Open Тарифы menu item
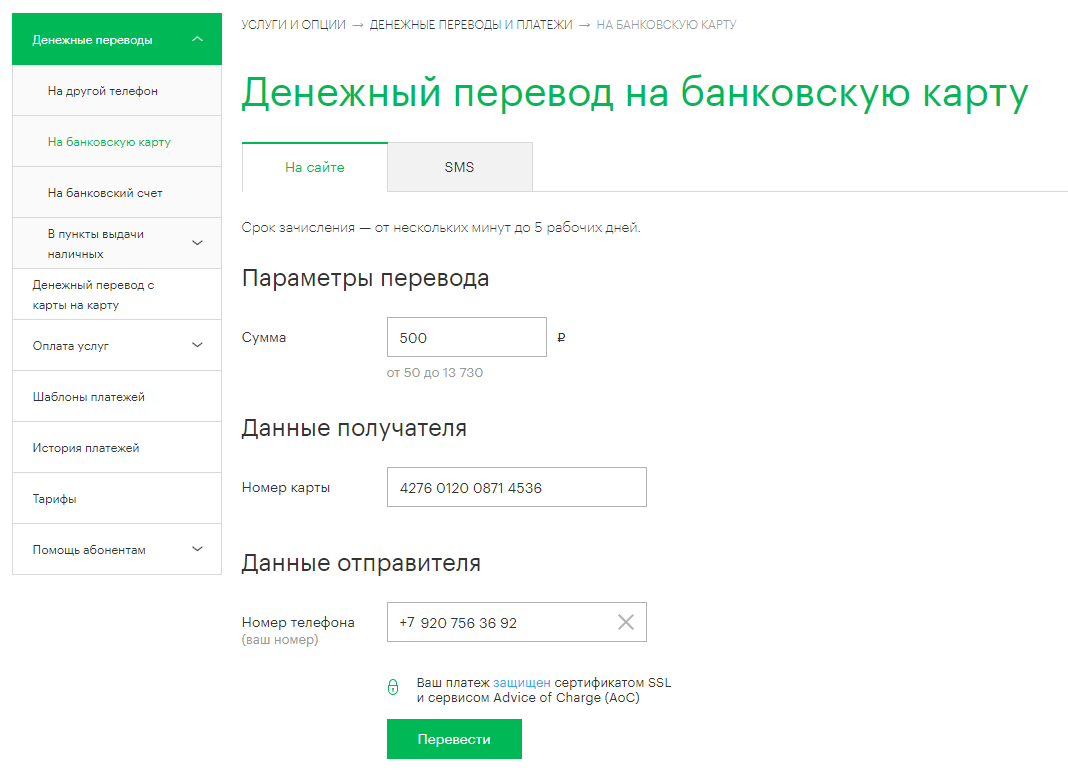Image resolution: width=1068 pixels, height=784 pixels. point(117,499)
